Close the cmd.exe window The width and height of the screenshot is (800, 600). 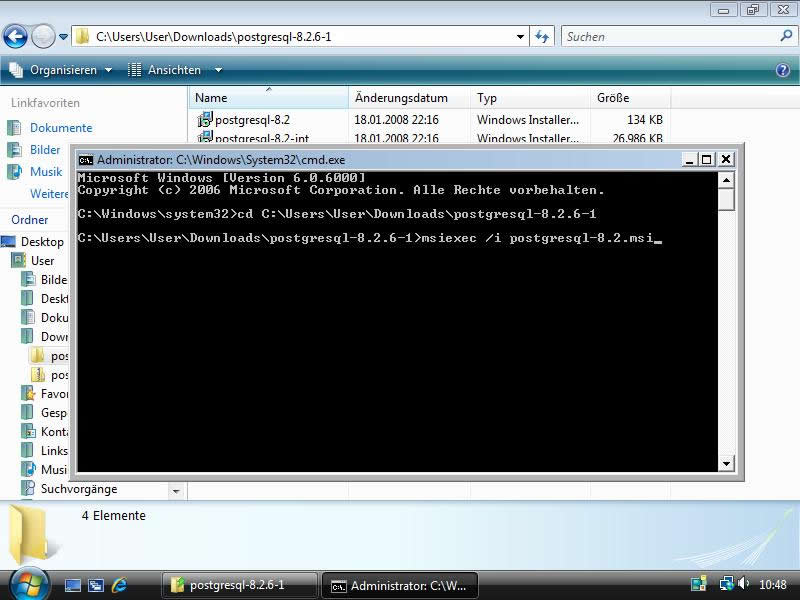coord(726,160)
